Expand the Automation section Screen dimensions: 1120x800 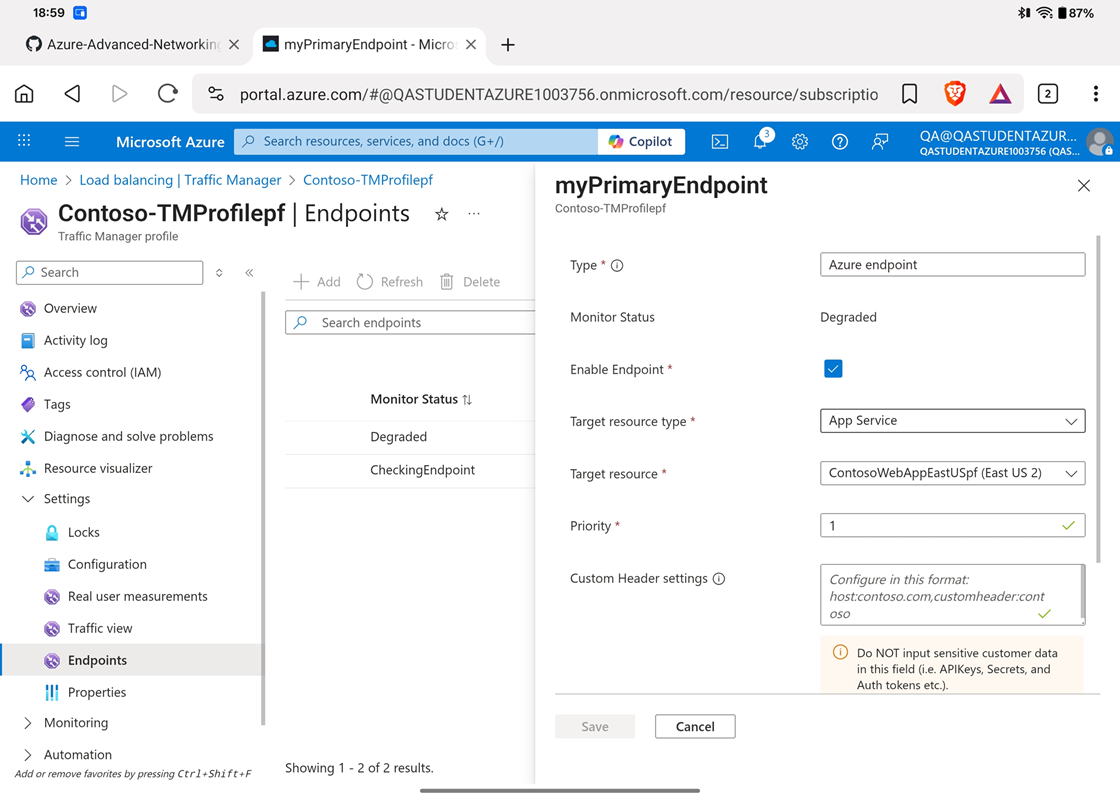click(28, 755)
